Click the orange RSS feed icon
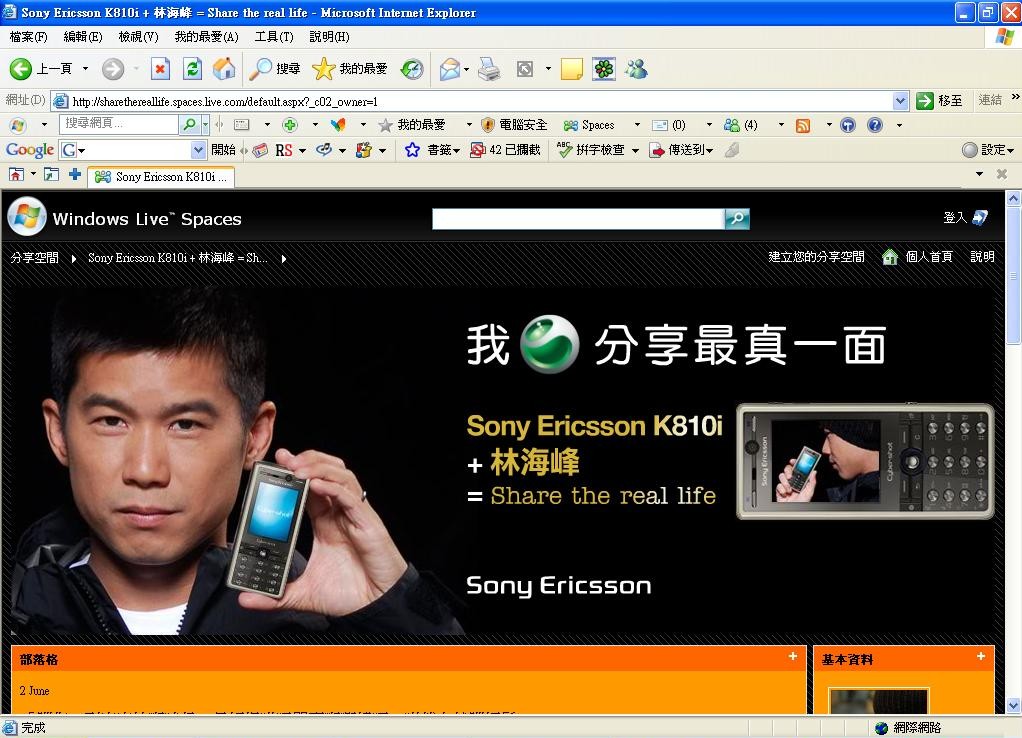The image size is (1022, 738). pyautogui.click(x=803, y=125)
